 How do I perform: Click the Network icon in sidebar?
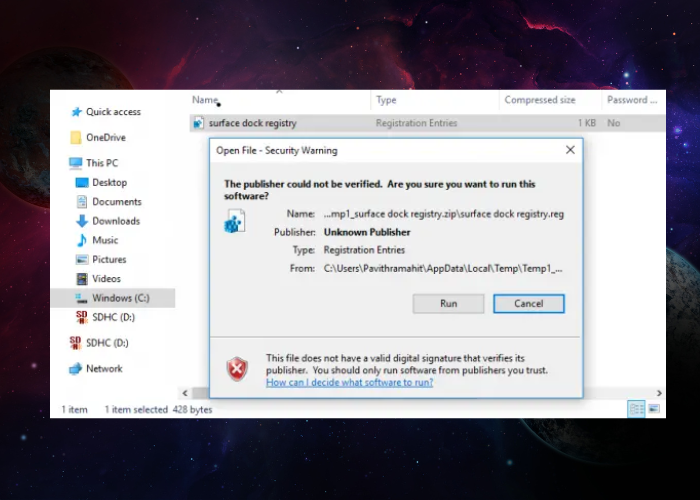click(75, 368)
